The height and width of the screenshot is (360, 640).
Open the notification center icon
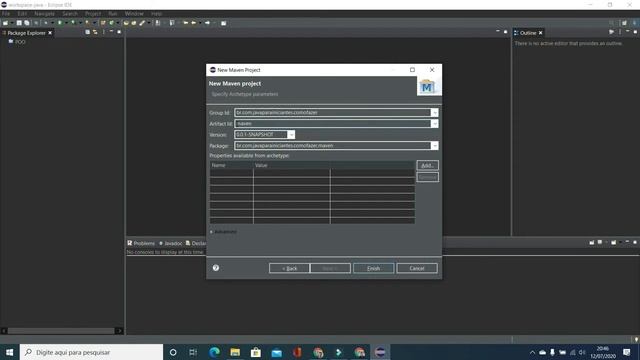click(x=627, y=352)
